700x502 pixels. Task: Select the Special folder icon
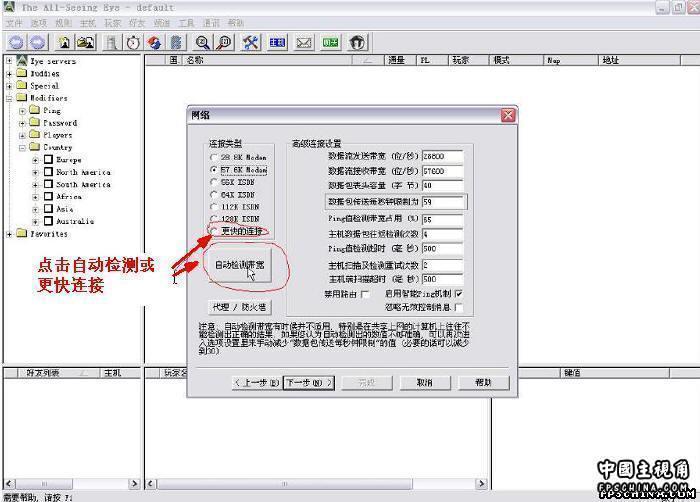click(x=22, y=85)
